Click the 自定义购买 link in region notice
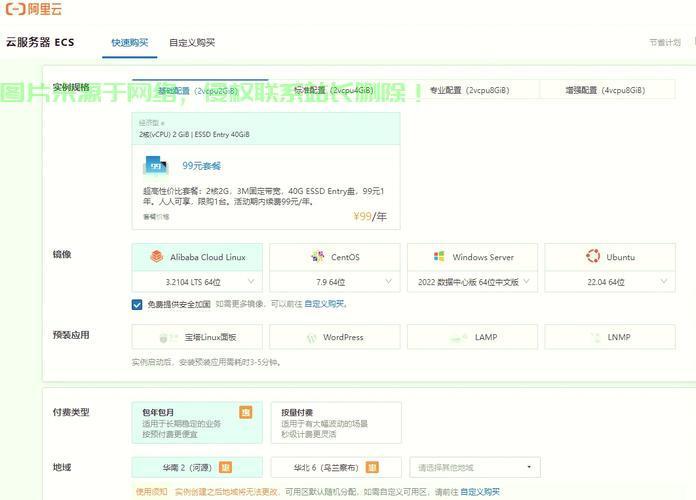The image size is (696, 500). (x=480, y=492)
